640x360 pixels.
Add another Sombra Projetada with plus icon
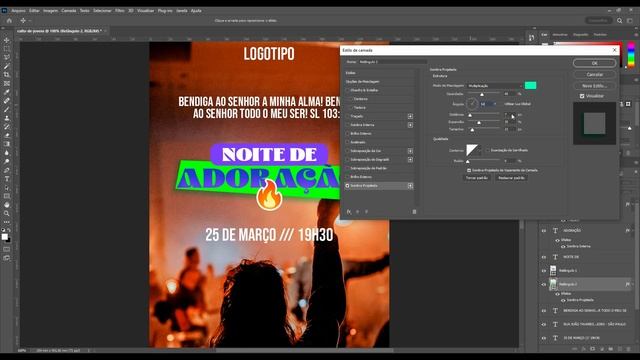click(410, 186)
